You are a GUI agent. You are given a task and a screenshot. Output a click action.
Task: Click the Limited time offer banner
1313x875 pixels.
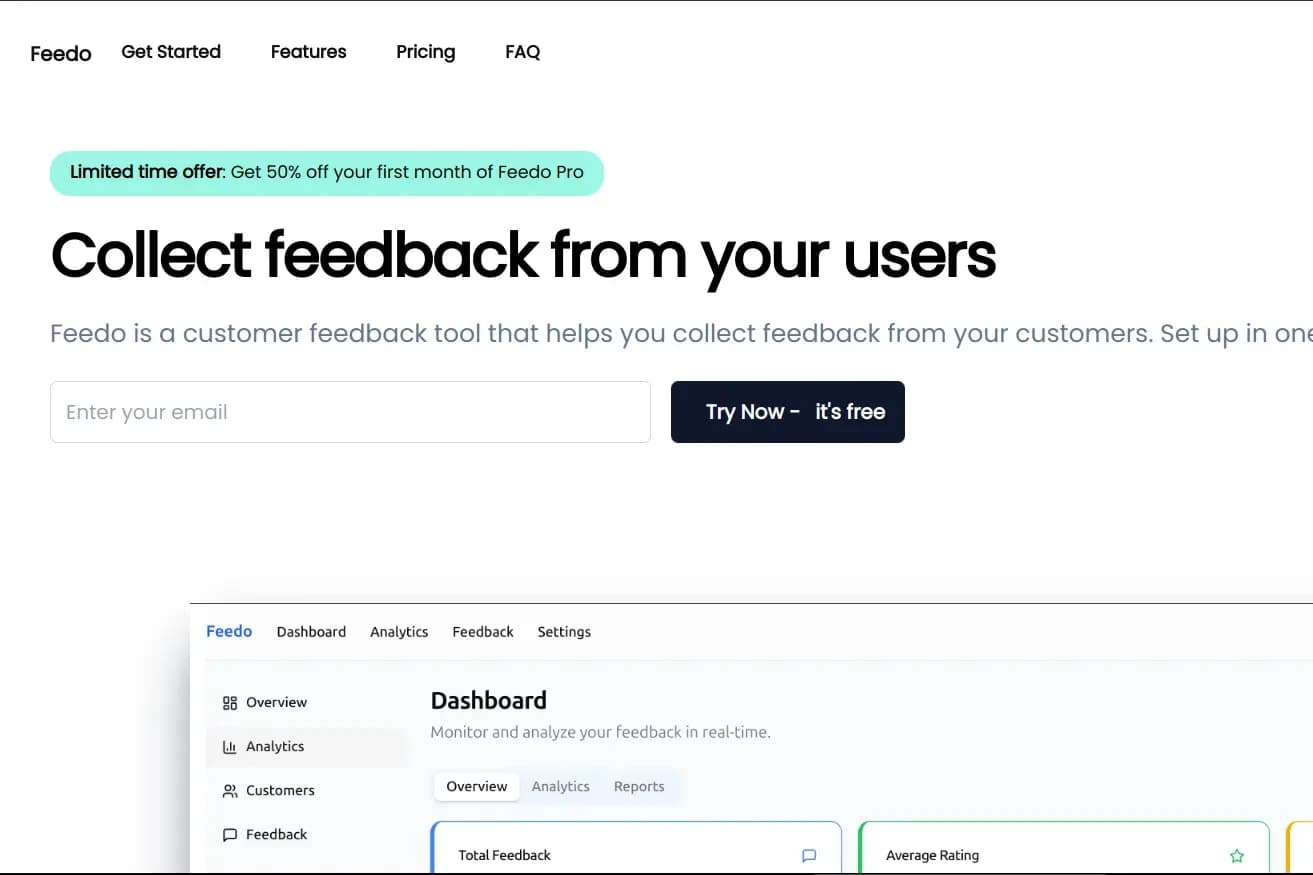click(x=327, y=173)
